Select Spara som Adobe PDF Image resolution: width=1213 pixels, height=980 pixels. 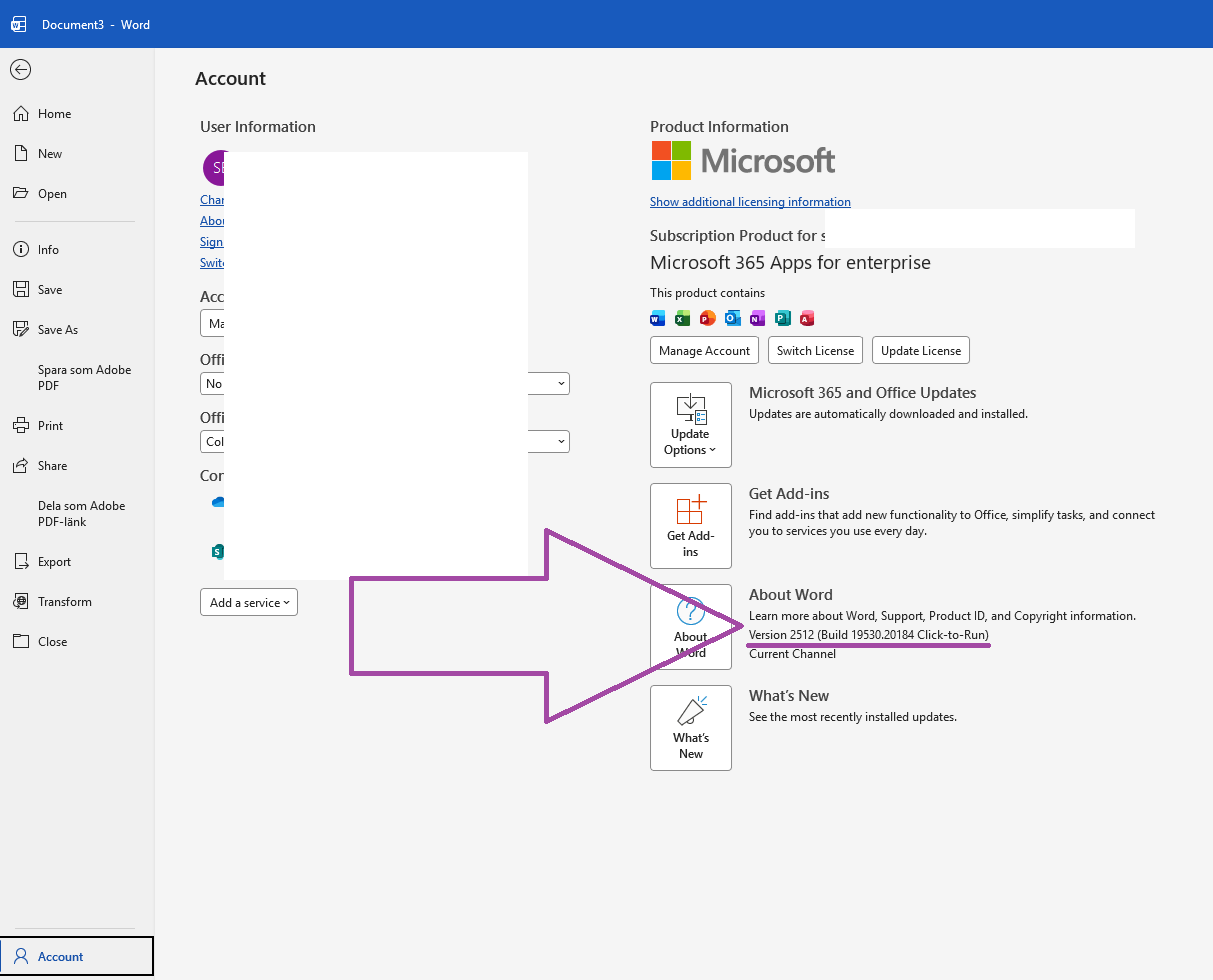tap(84, 377)
